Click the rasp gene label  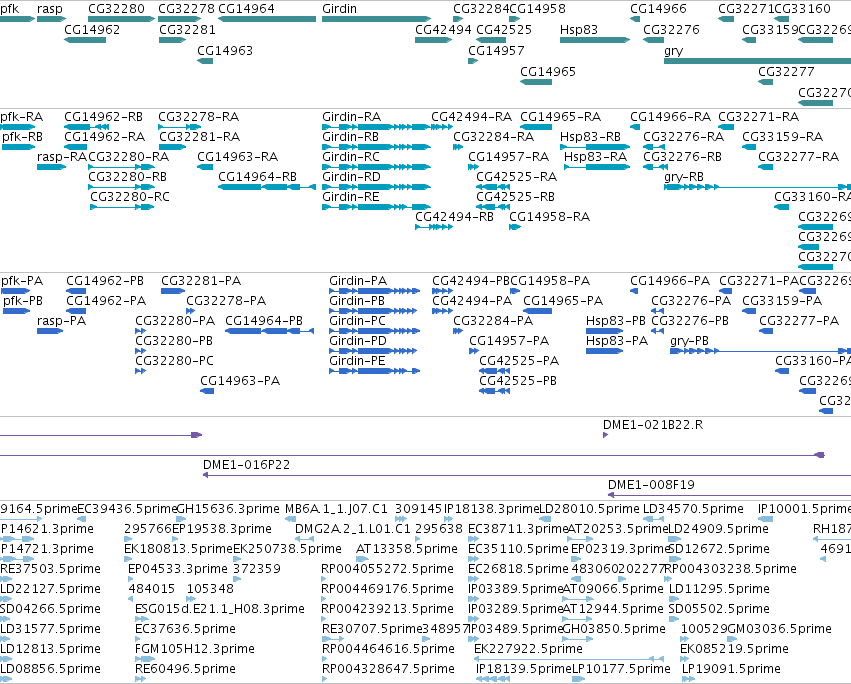tap(49, 9)
